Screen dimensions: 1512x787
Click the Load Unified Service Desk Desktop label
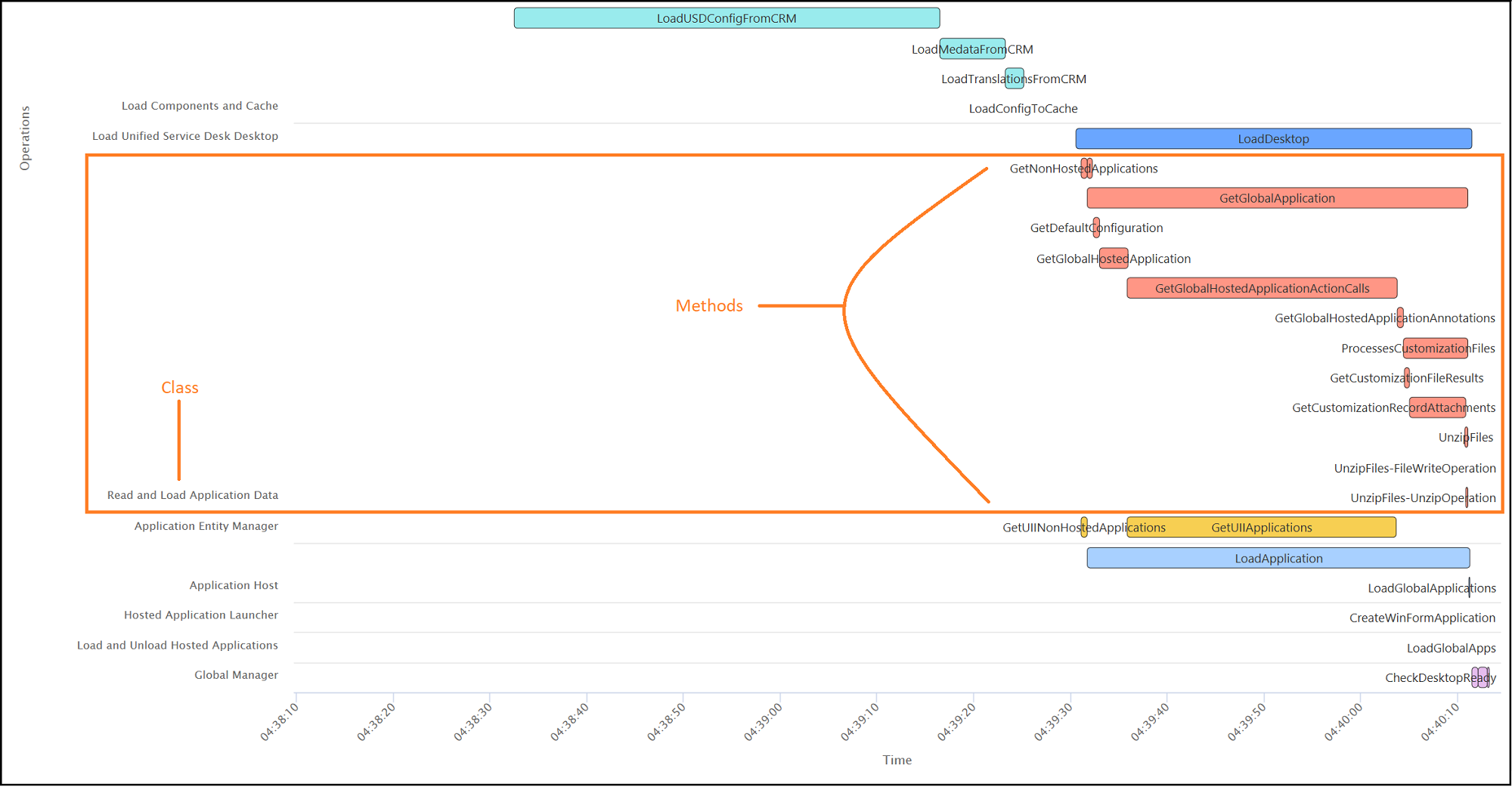(185, 136)
